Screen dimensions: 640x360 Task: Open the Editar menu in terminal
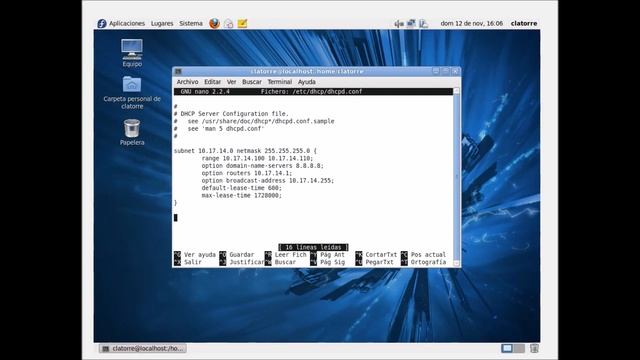(x=212, y=82)
